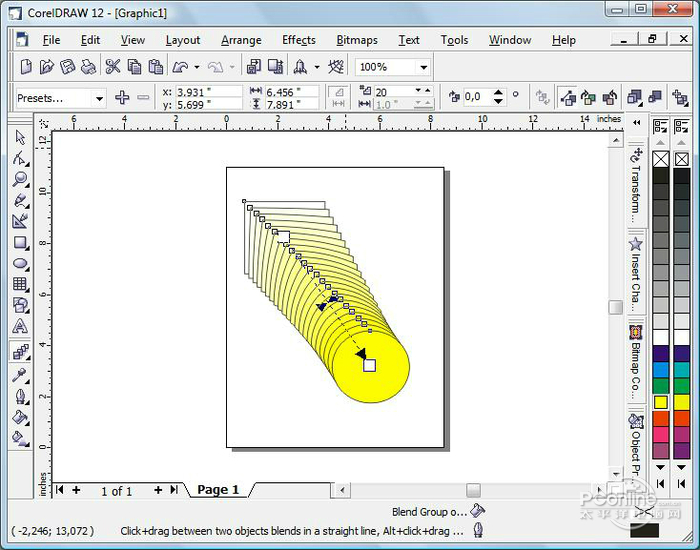Open the Effects menu
700x550 pixels.
click(298, 40)
